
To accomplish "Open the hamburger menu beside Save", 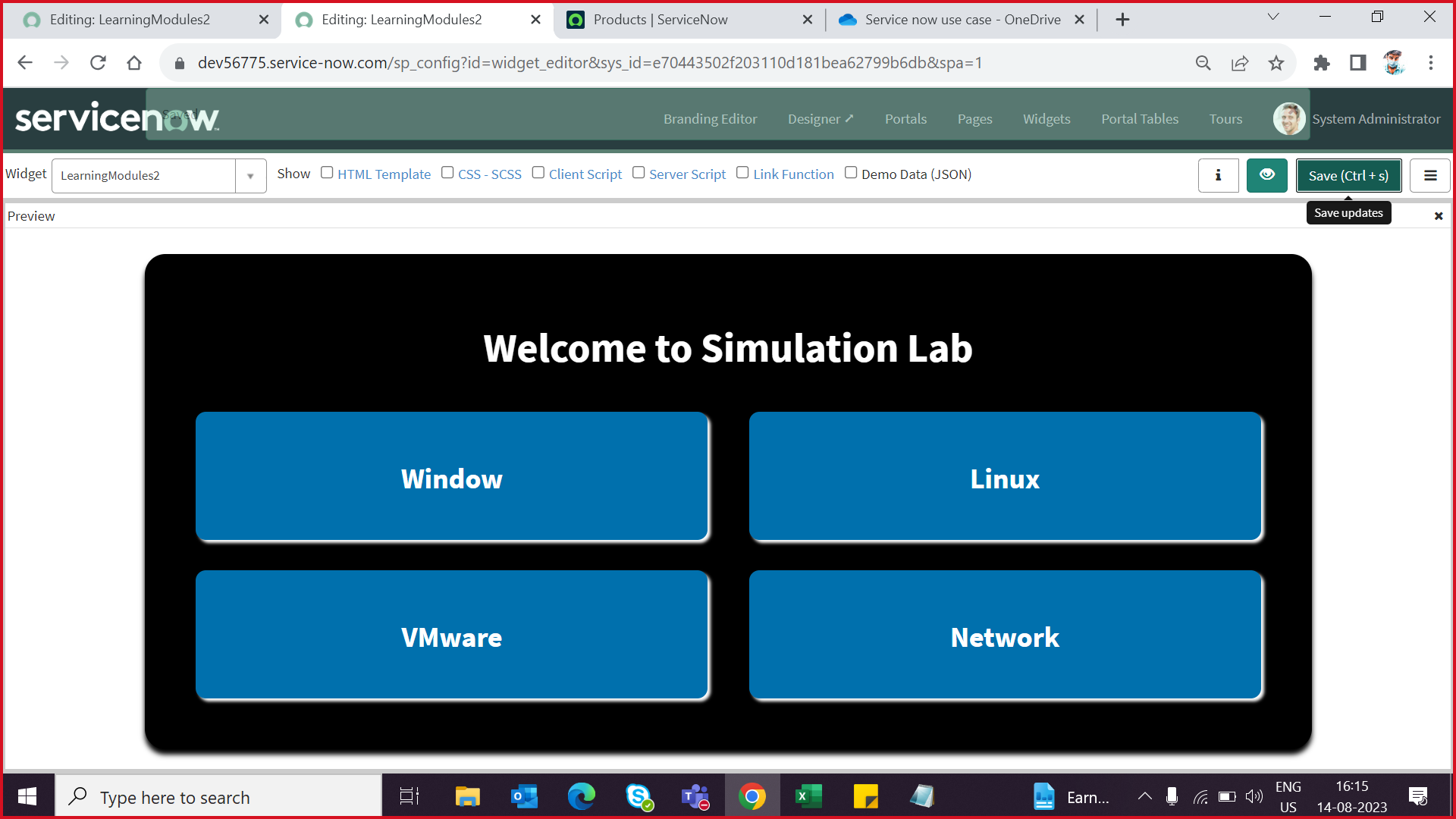I will click(1430, 175).
